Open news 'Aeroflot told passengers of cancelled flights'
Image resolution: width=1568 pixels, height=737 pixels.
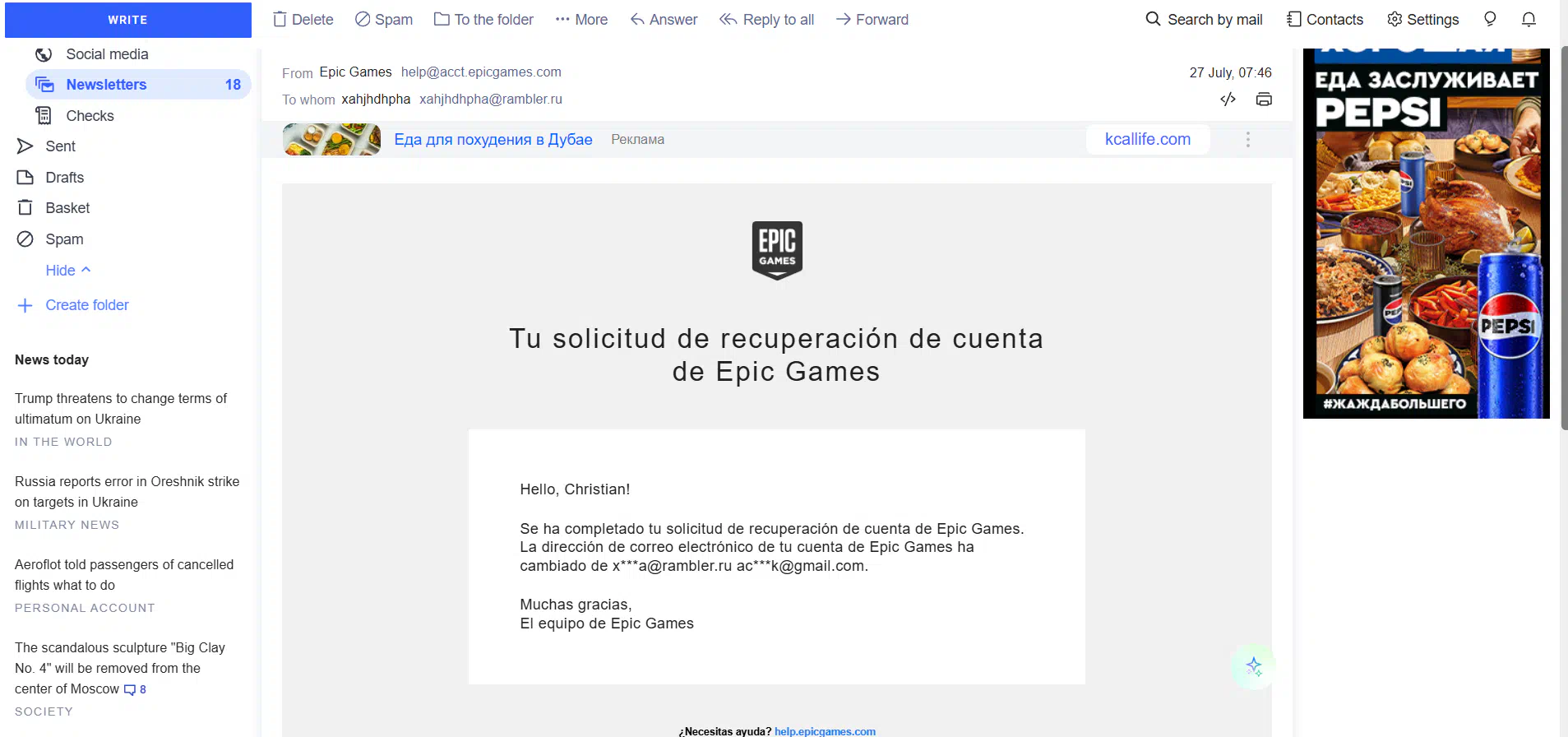124,574
